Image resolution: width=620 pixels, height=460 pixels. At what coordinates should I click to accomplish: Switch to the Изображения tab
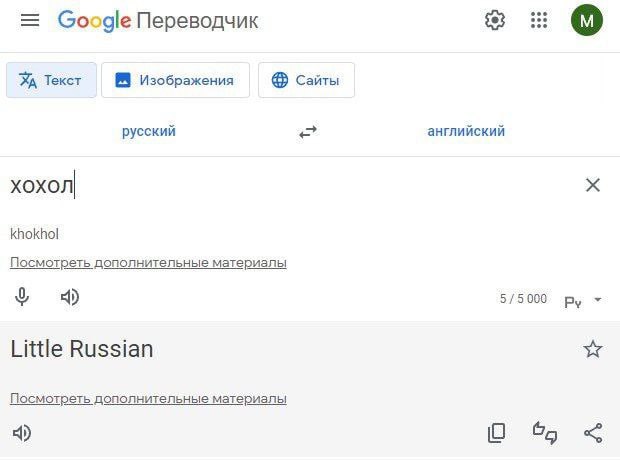(175, 81)
